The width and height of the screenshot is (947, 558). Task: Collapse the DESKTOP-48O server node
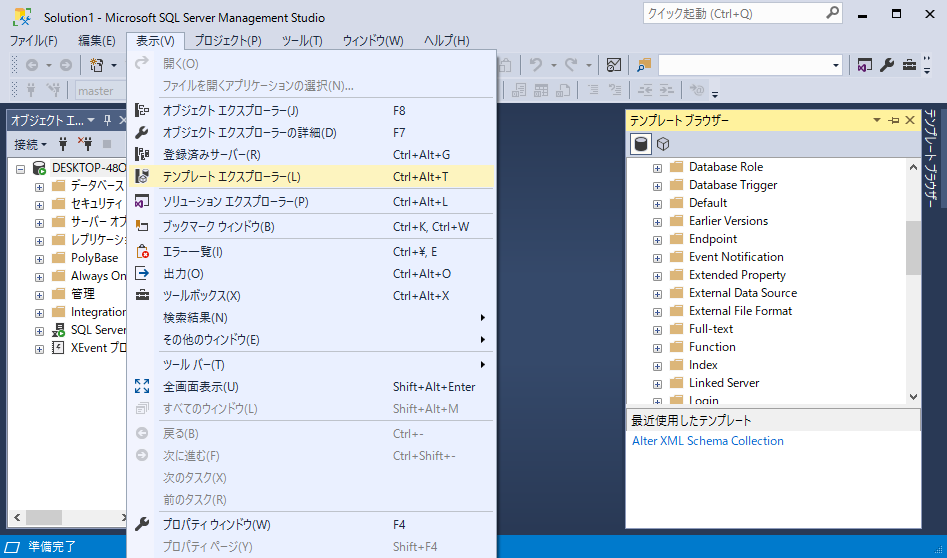click(x=21, y=169)
